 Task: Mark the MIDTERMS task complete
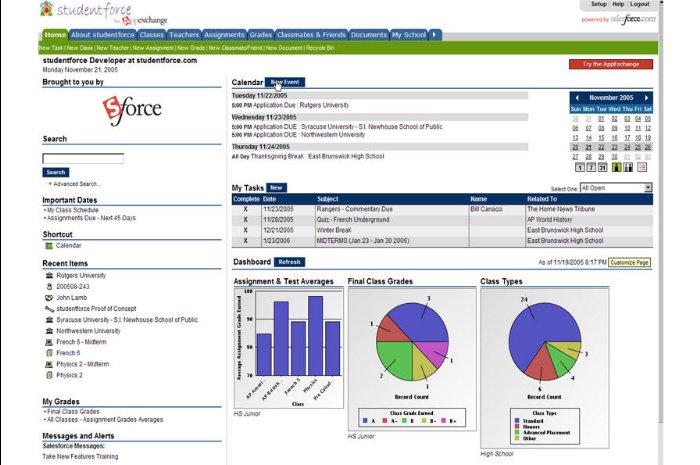click(x=246, y=241)
